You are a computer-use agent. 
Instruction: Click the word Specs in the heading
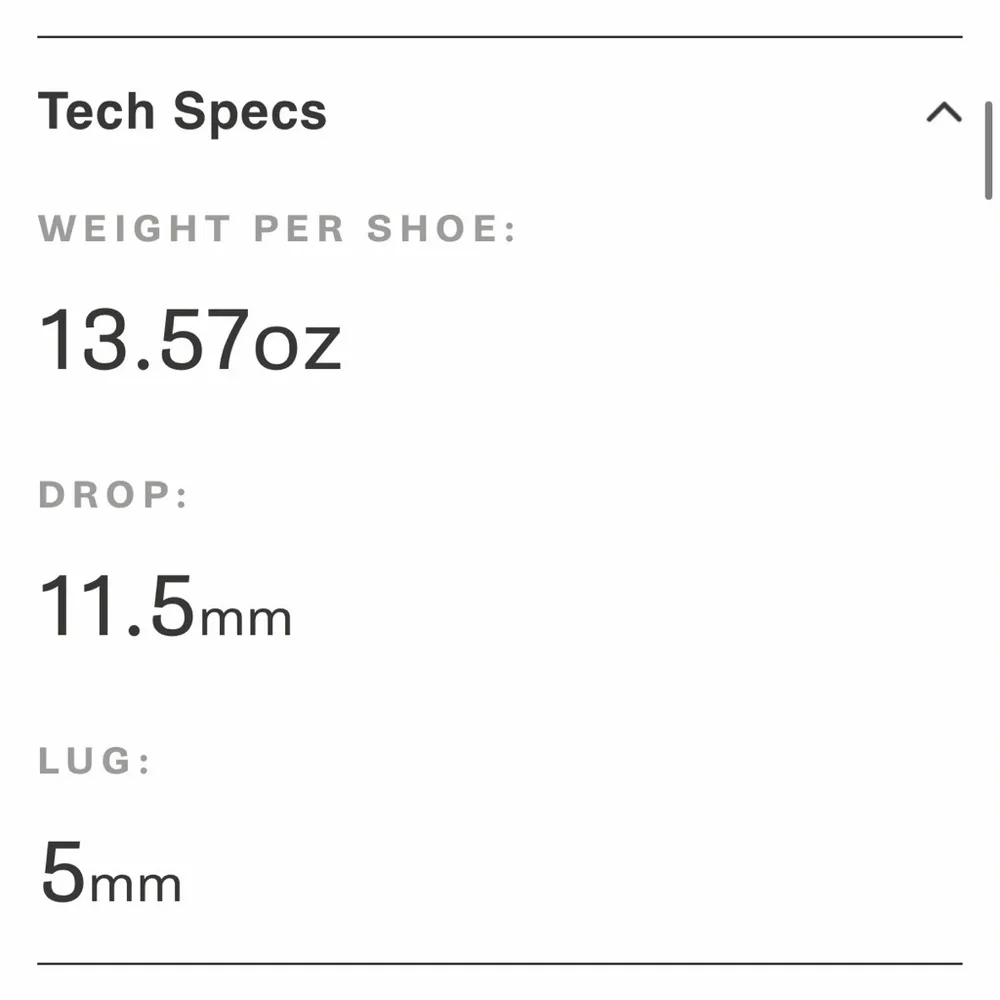250,111
